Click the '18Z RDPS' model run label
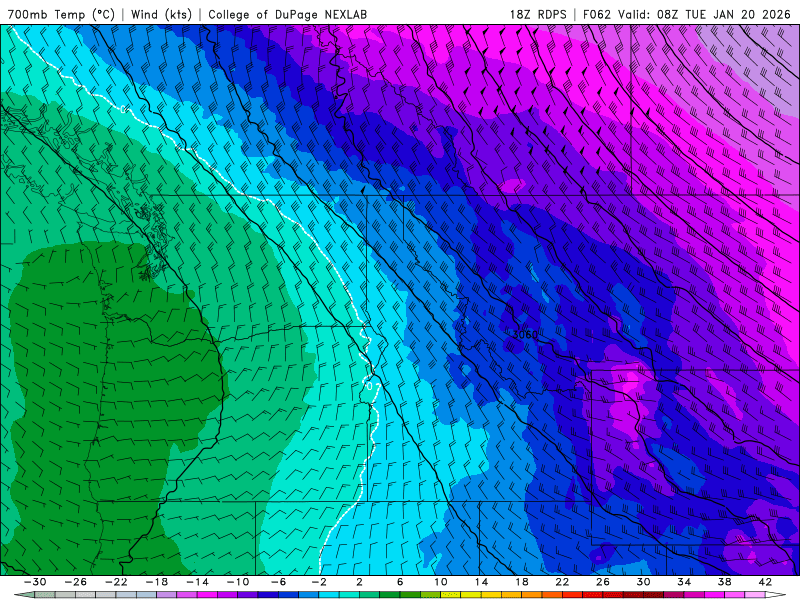The image size is (800, 600). (538, 14)
